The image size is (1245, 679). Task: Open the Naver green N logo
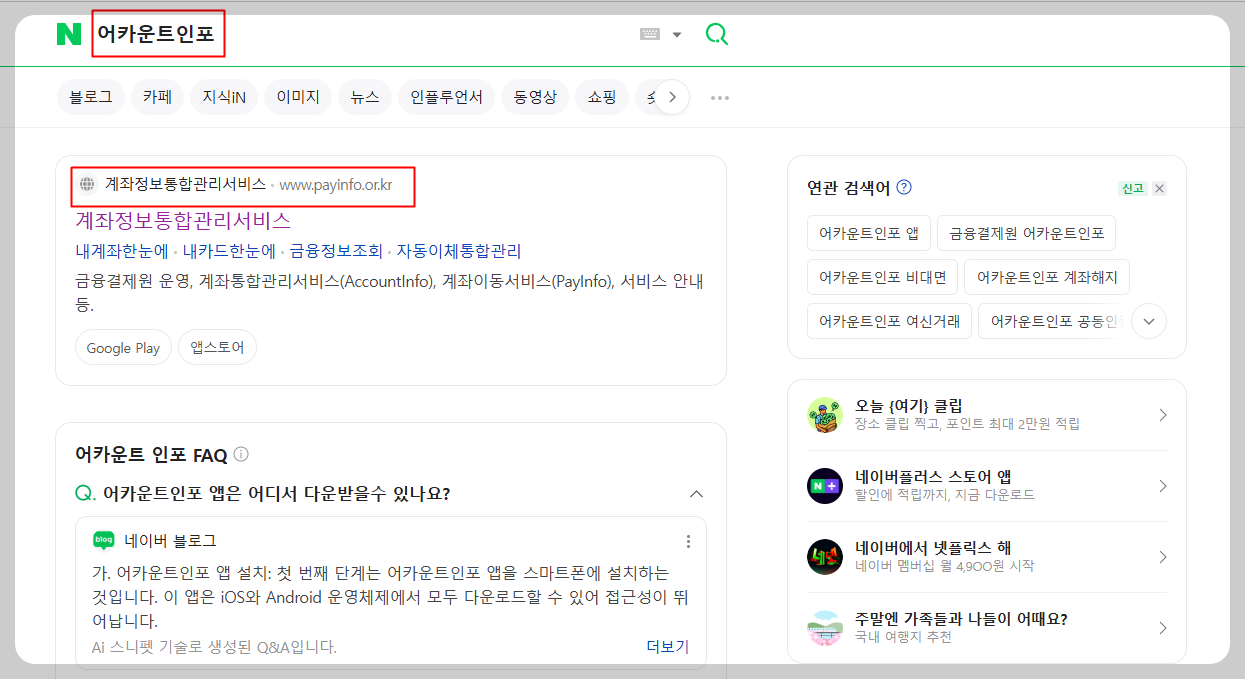(68, 34)
